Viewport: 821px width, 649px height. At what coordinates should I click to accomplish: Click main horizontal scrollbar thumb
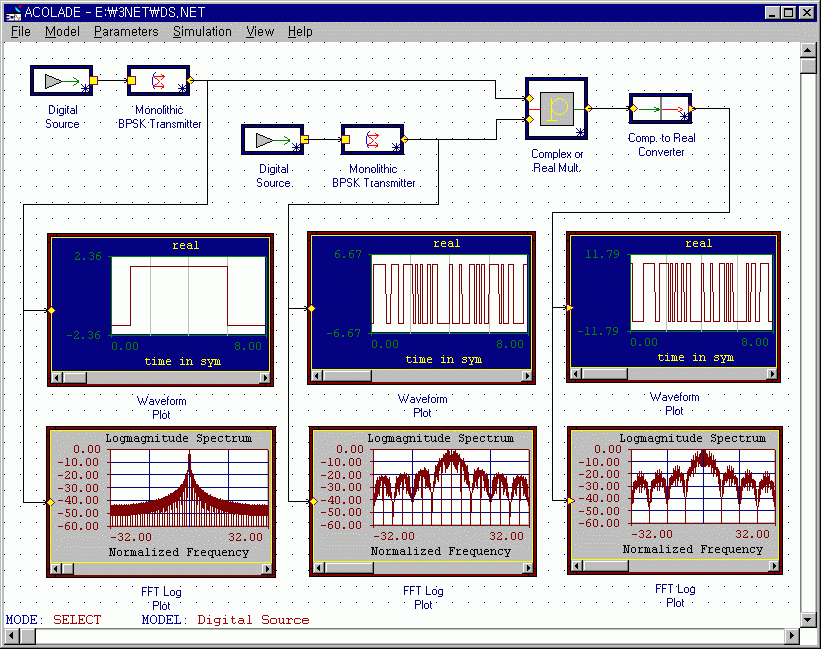(x=27, y=636)
